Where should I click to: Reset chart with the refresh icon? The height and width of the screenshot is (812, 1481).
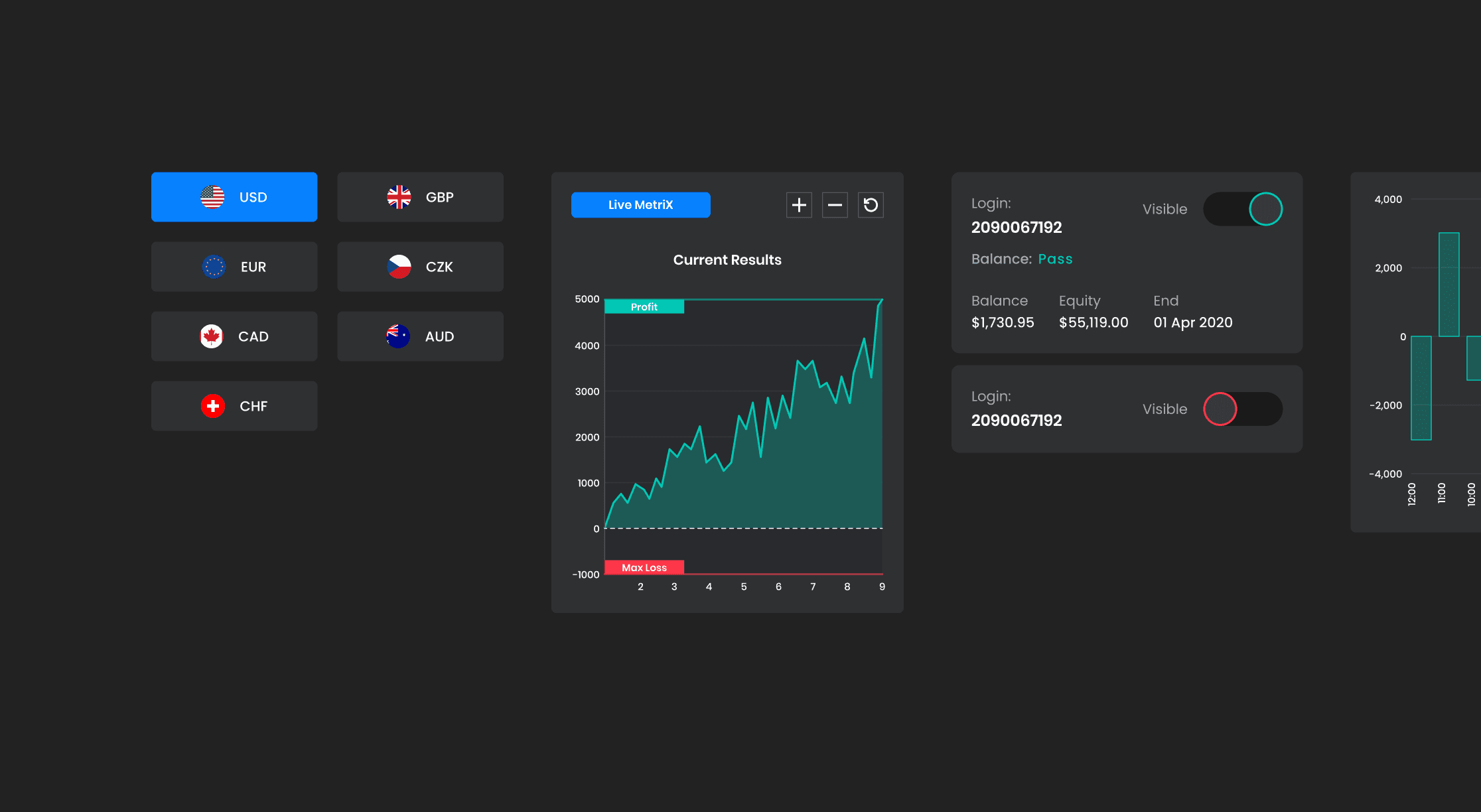[x=871, y=205]
